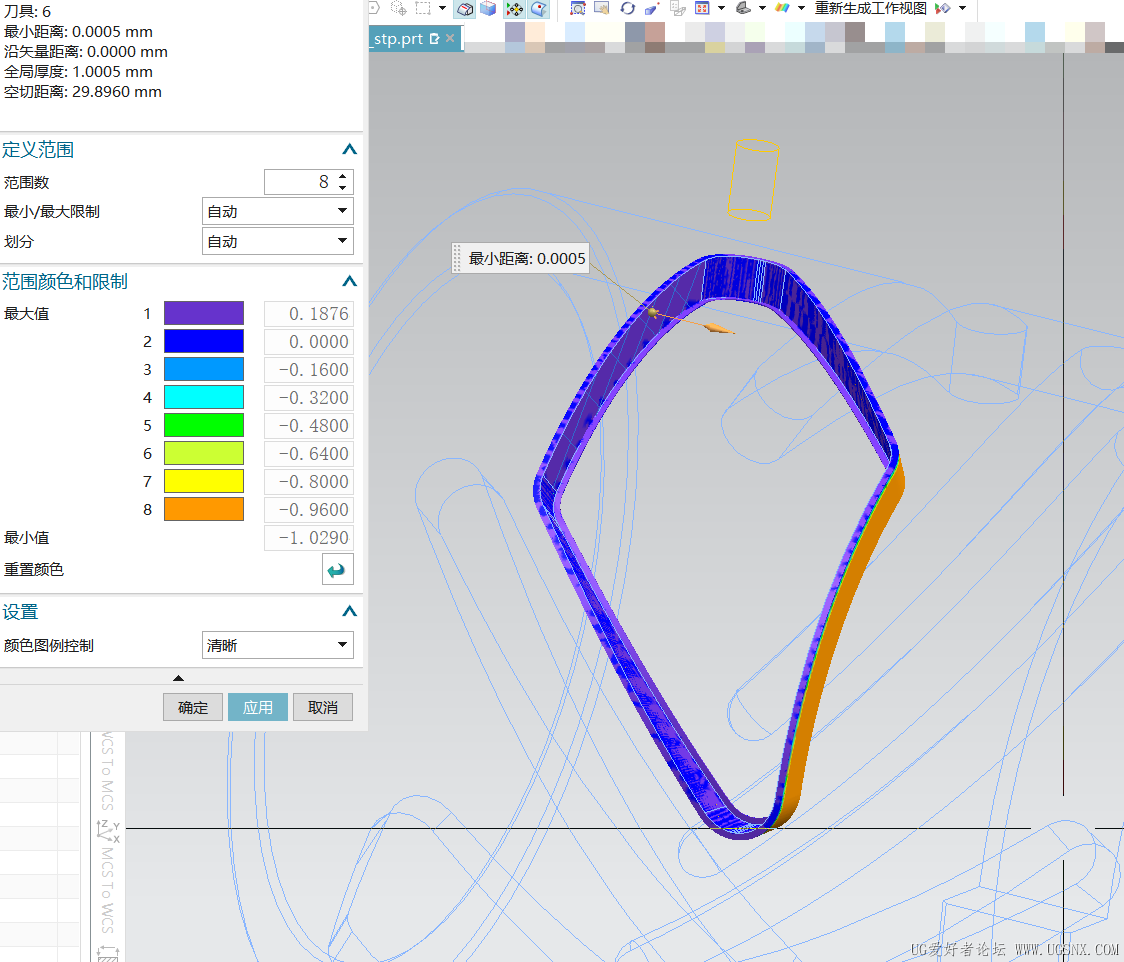The width and height of the screenshot is (1124, 962).
Task: Click the 范围数 value field
Action: tap(300, 182)
